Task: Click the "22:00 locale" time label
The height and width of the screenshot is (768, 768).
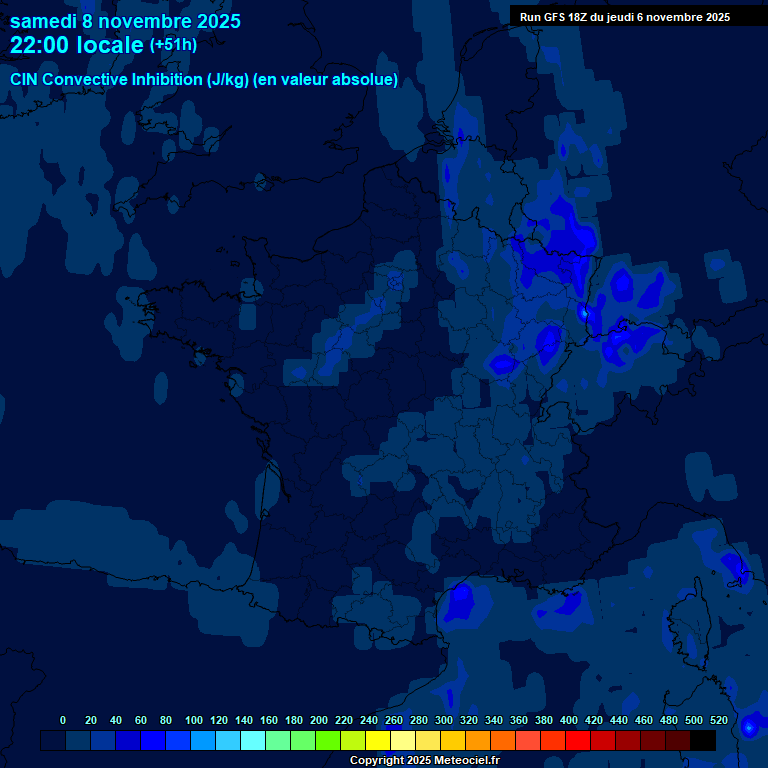Action: (x=77, y=45)
